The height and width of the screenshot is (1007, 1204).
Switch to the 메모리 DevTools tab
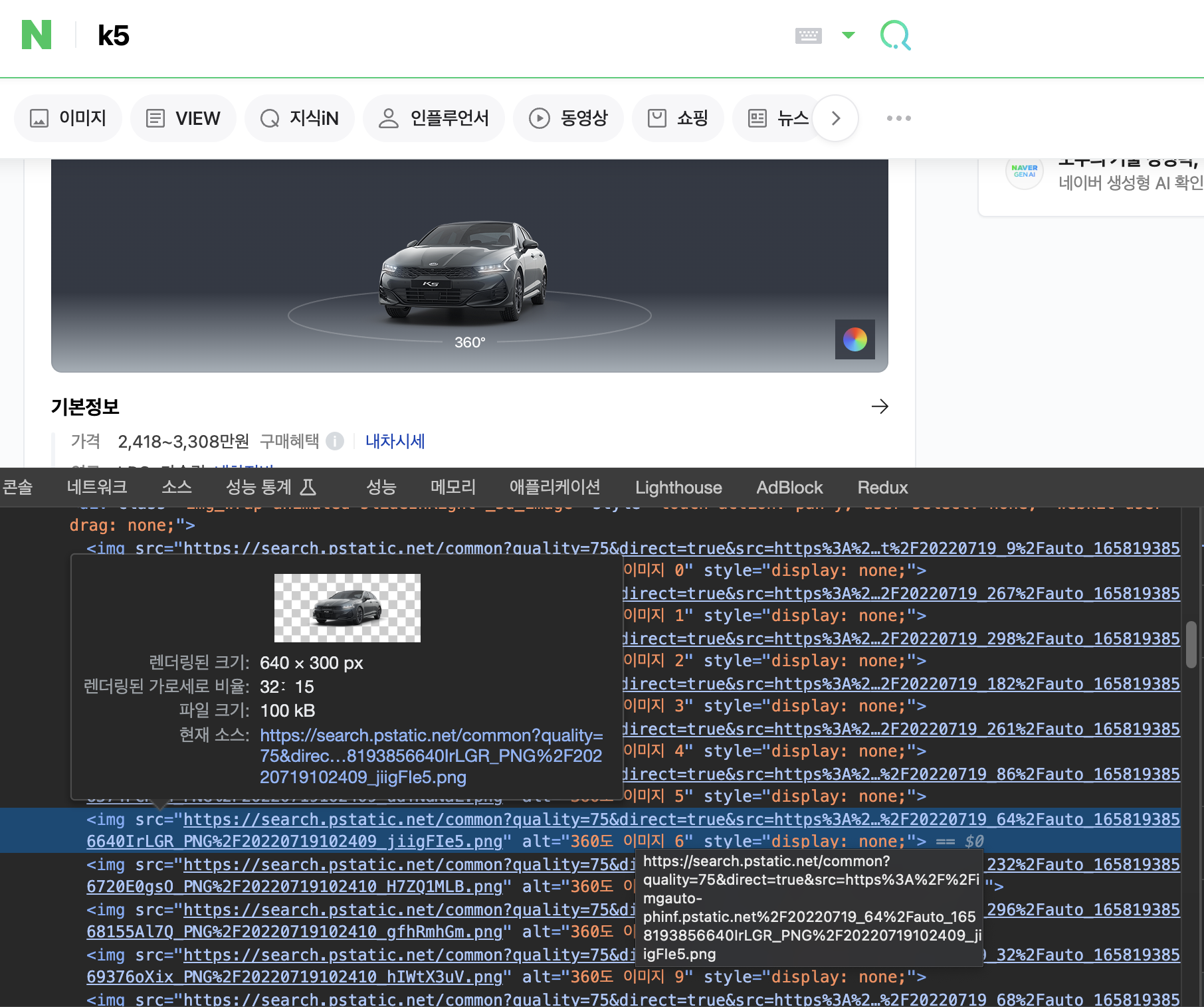click(453, 487)
